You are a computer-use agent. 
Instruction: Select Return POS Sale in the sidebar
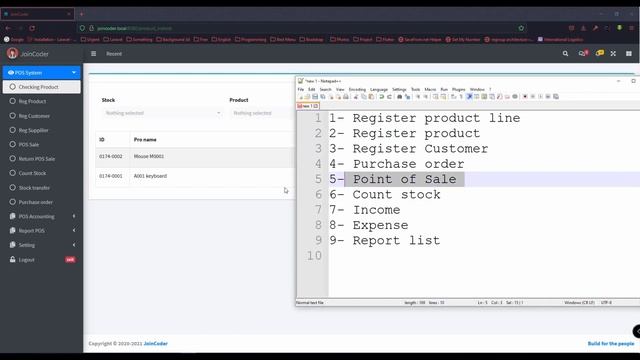(42, 159)
